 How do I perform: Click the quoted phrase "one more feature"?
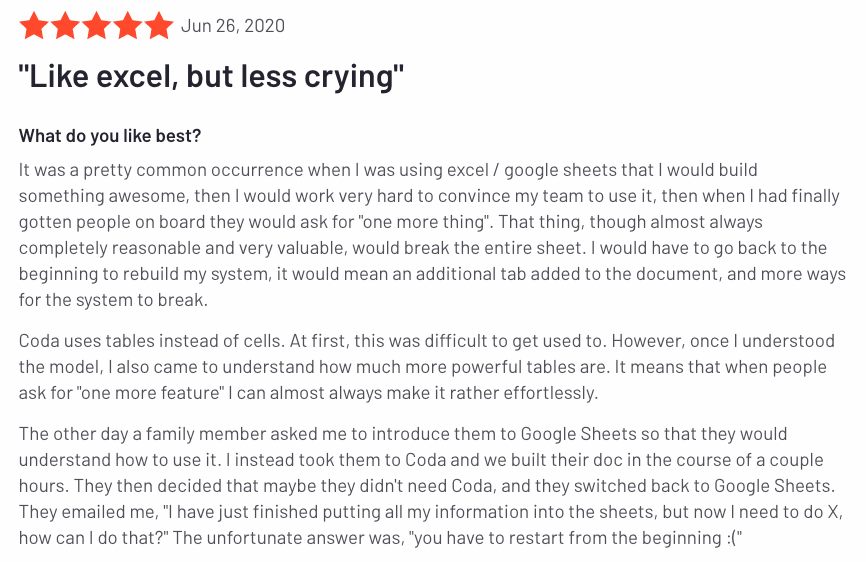pyautogui.click(x=159, y=393)
